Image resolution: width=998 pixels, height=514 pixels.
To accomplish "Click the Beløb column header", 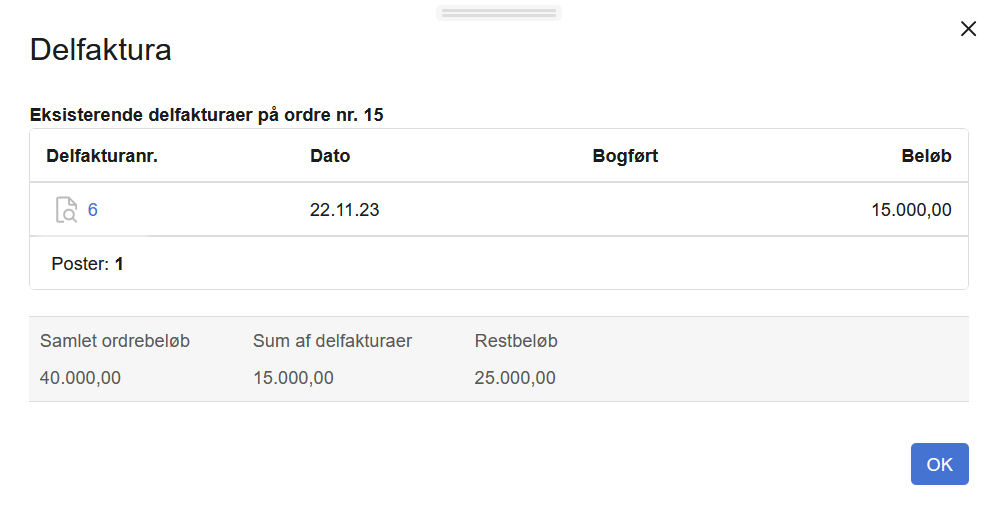I will pyautogui.click(x=926, y=156).
